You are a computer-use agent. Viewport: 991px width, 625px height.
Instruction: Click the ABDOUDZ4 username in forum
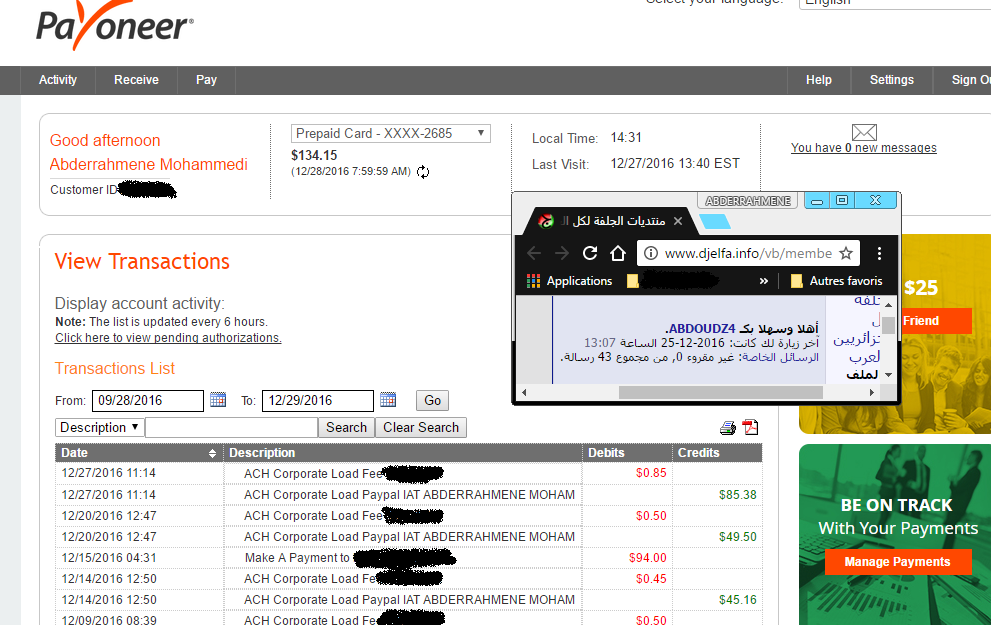pos(702,329)
